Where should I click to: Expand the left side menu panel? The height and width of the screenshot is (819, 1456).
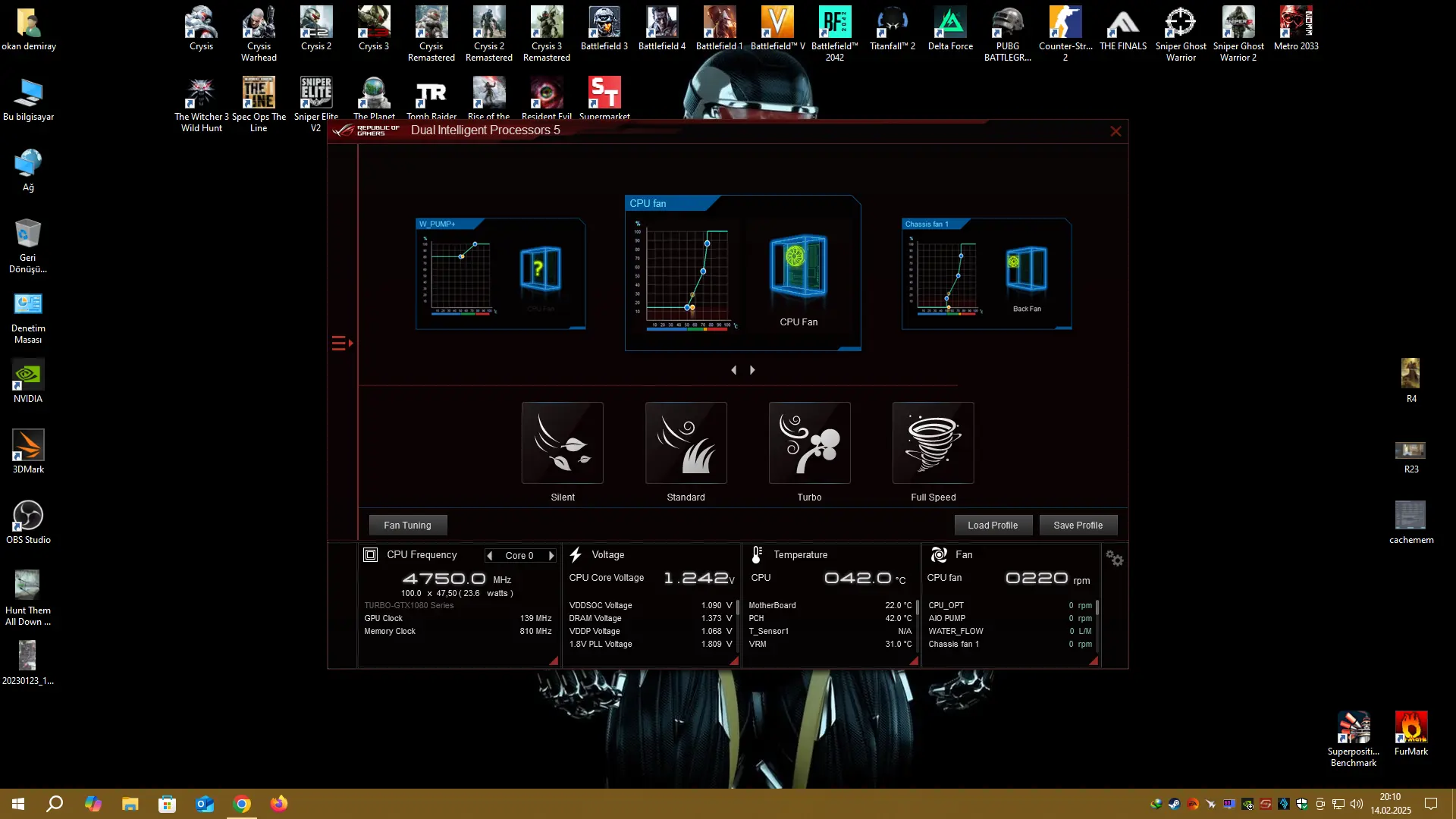pyautogui.click(x=342, y=344)
